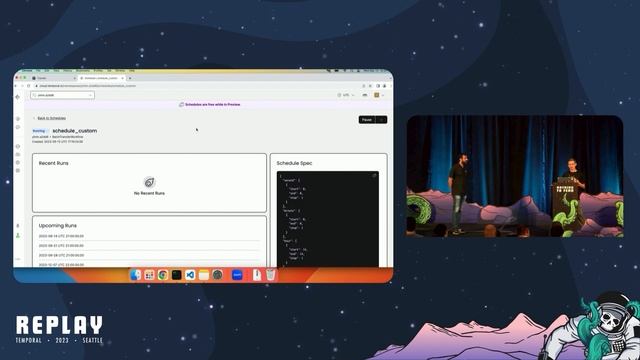Click the stage camera video feed
Viewport: 640px width, 360px height.
pos(515,176)
